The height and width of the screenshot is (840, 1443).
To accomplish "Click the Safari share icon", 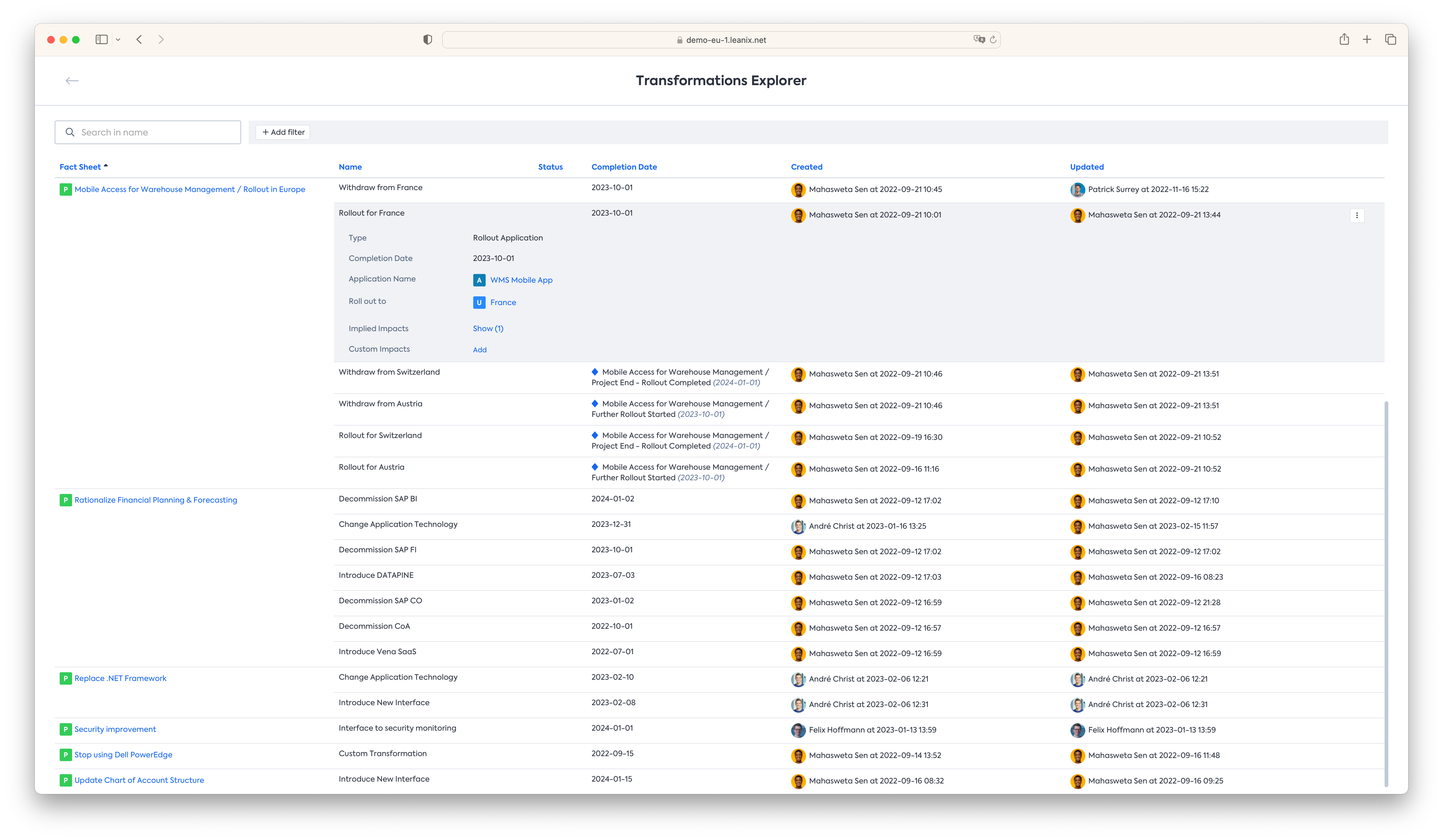I will pyautogui.click(x=1344, y=39).
